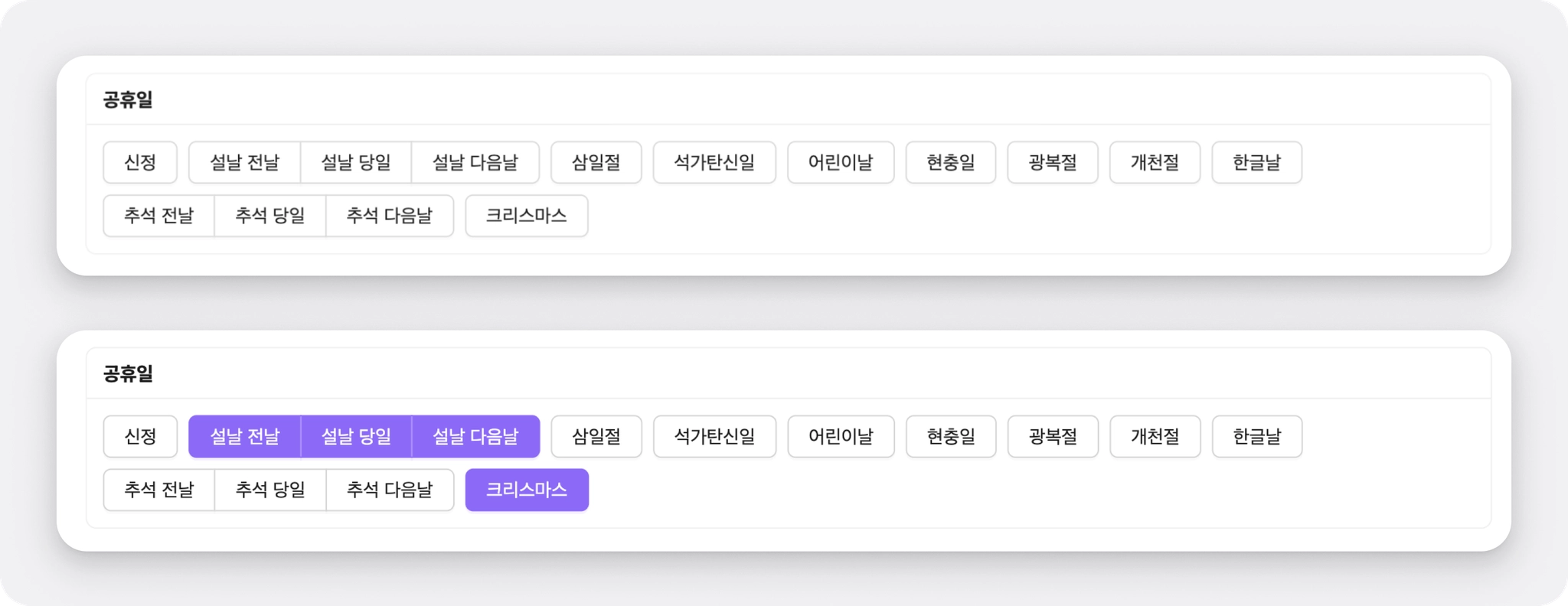Toggle 삼일절 in the upper panel
This screenshot has width=1568, height=606.
pos(596,162)
